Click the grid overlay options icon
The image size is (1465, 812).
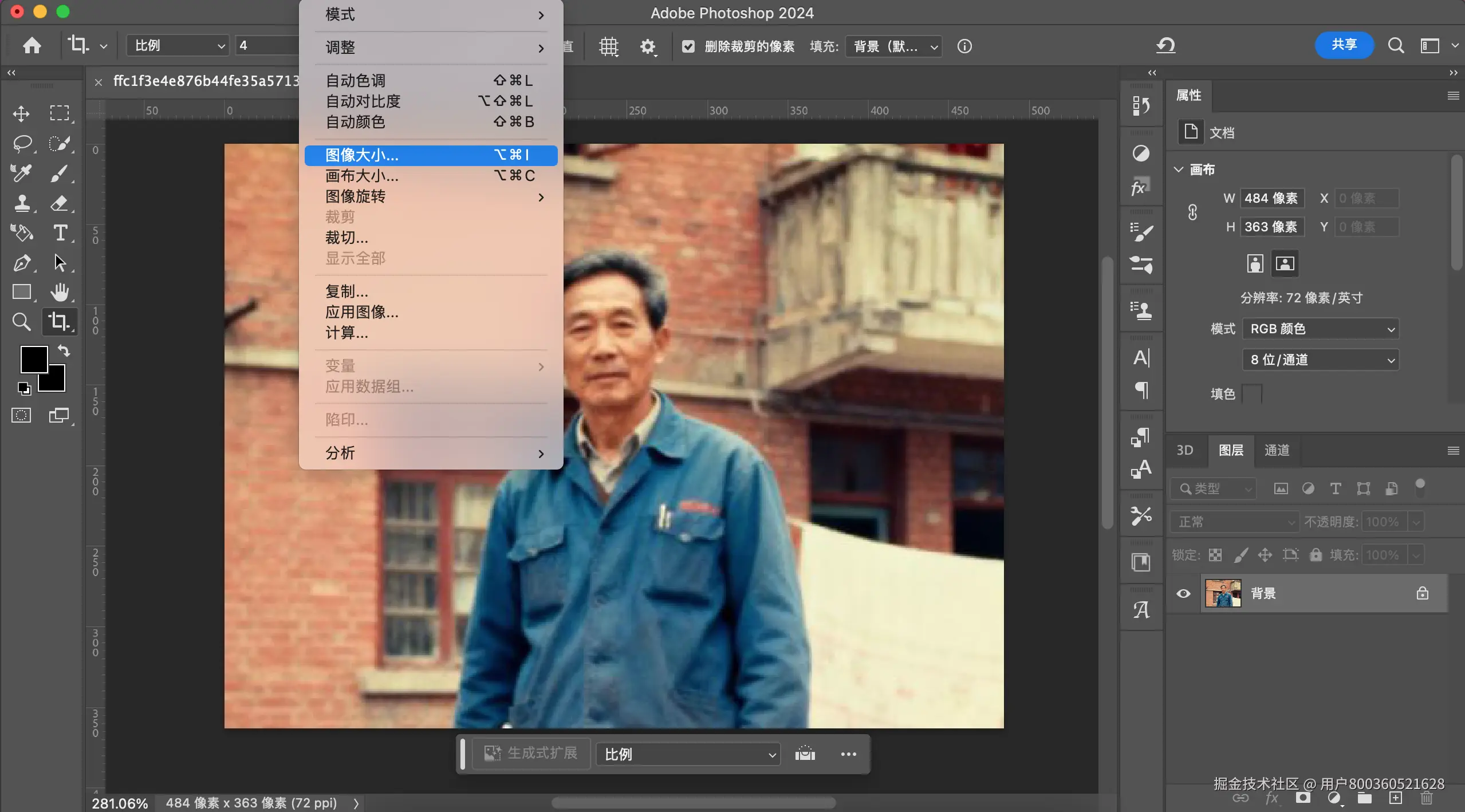point(608,46)
